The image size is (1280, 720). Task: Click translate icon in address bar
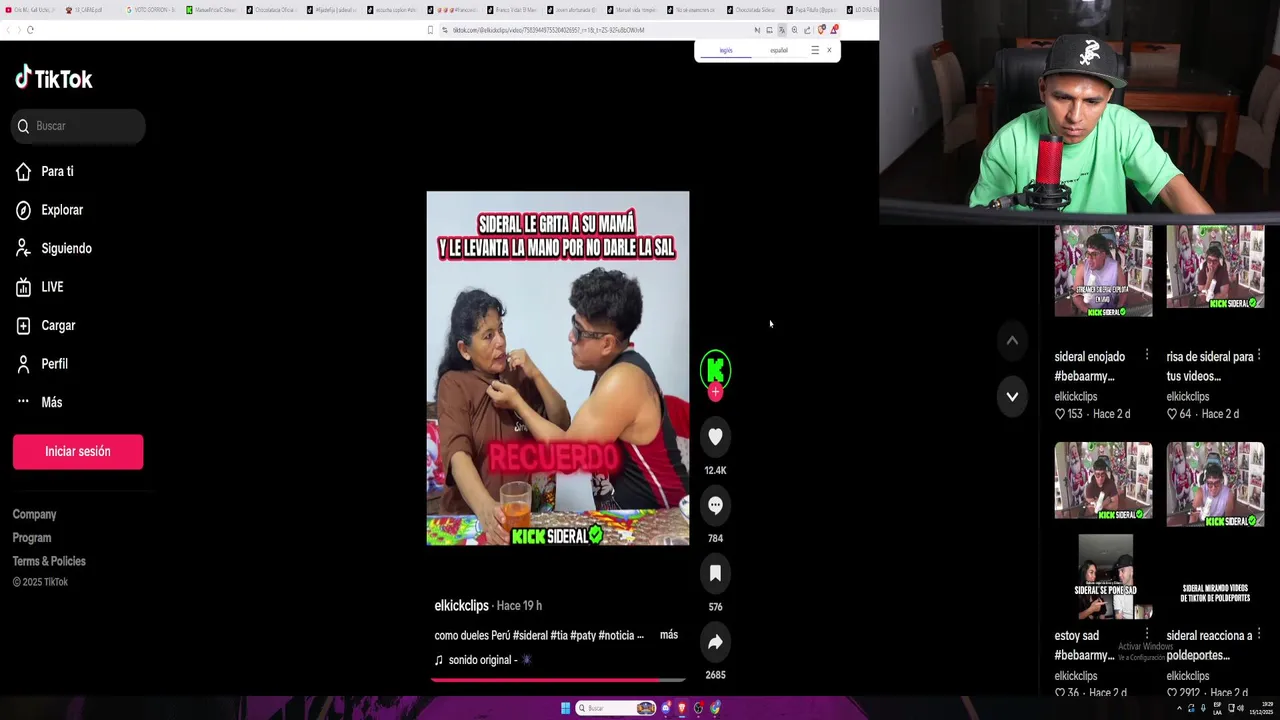point(782,30)
